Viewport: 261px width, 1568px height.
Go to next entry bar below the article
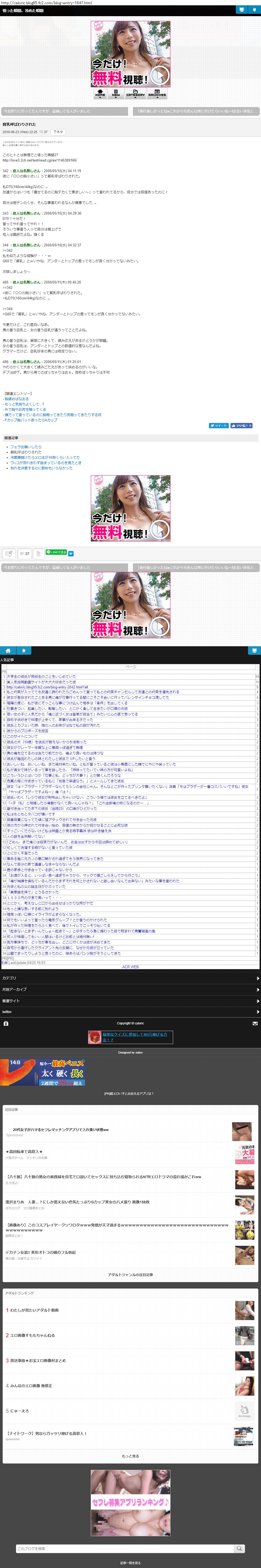point(196,567)
